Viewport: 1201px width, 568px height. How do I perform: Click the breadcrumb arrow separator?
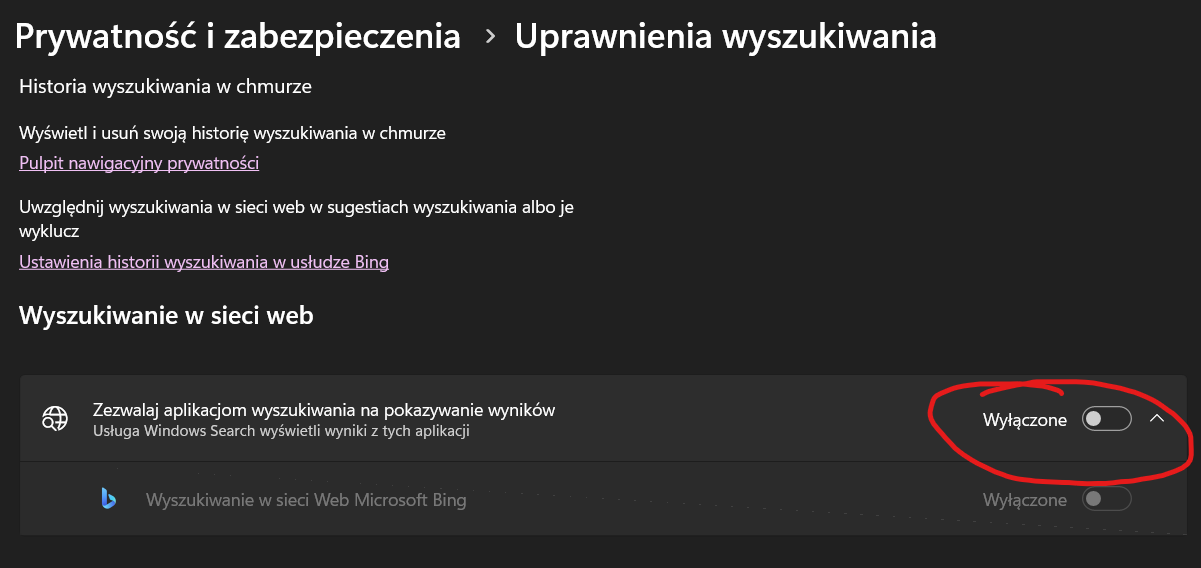[489, 37]
